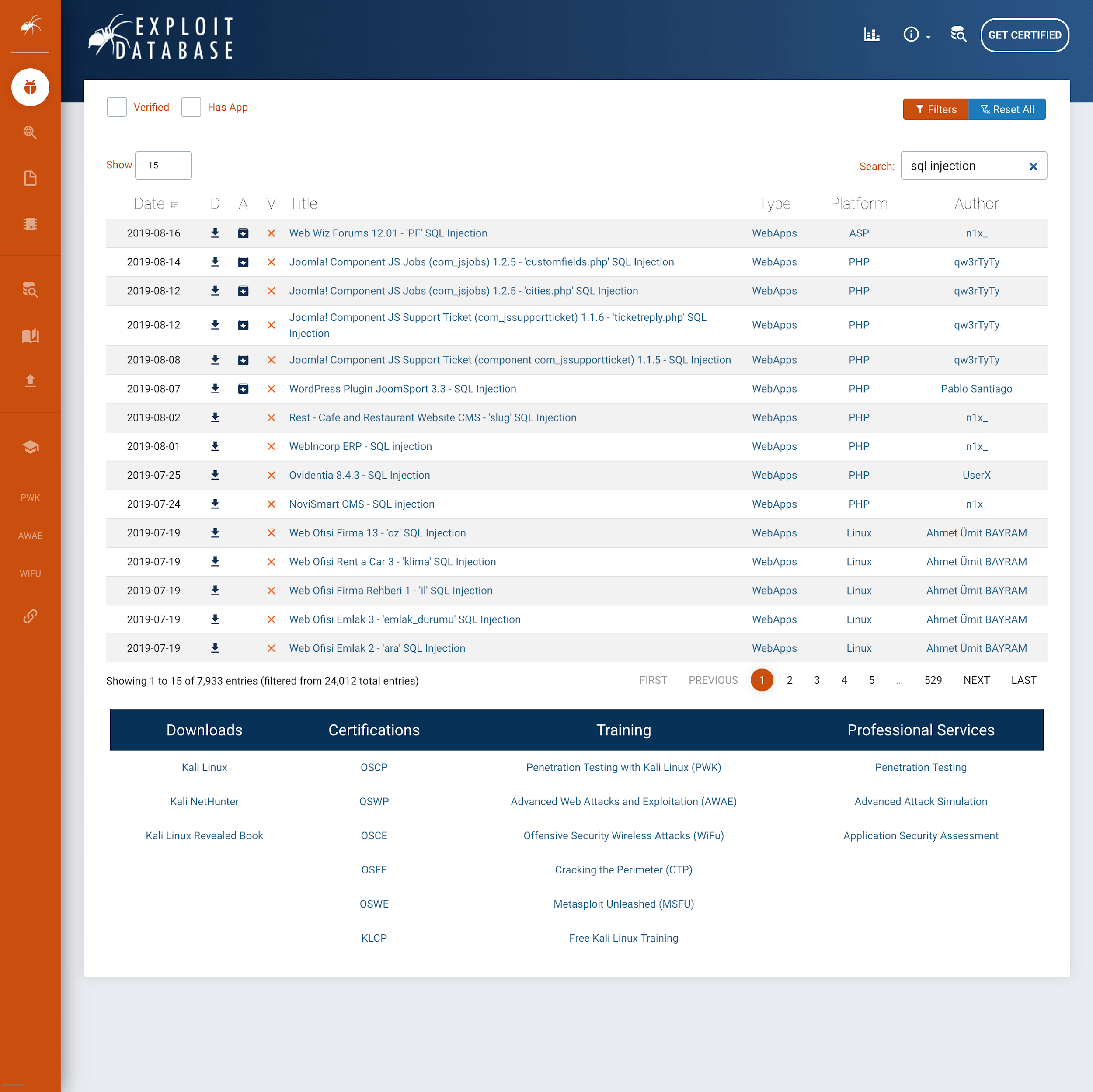
Task: Click the Exploit Database header logo
Action: point(161,37)
